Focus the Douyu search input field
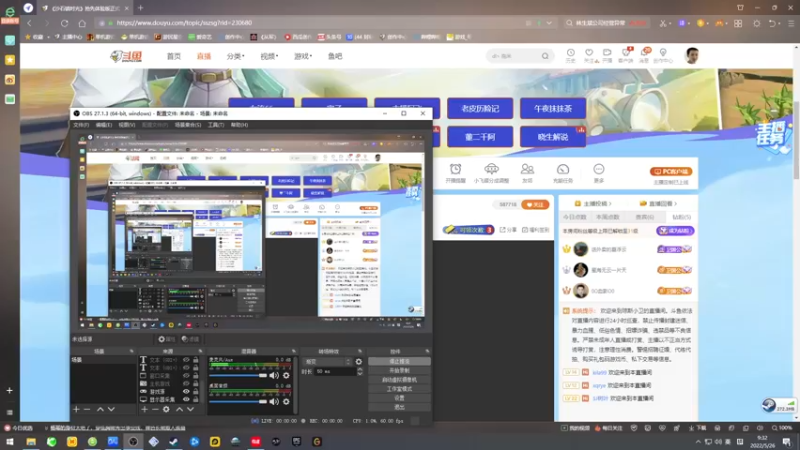 (x=514, y=56)
